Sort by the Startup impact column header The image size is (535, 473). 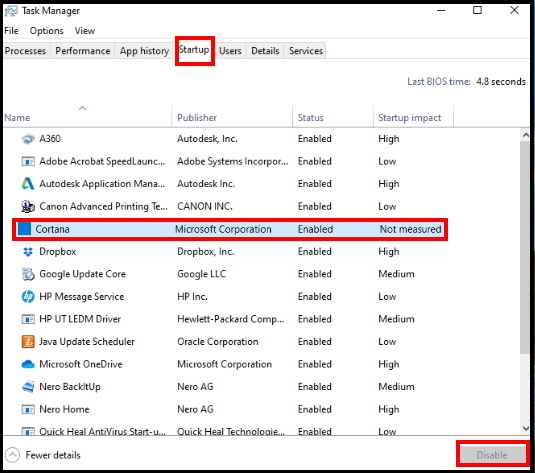pos(409,118)
